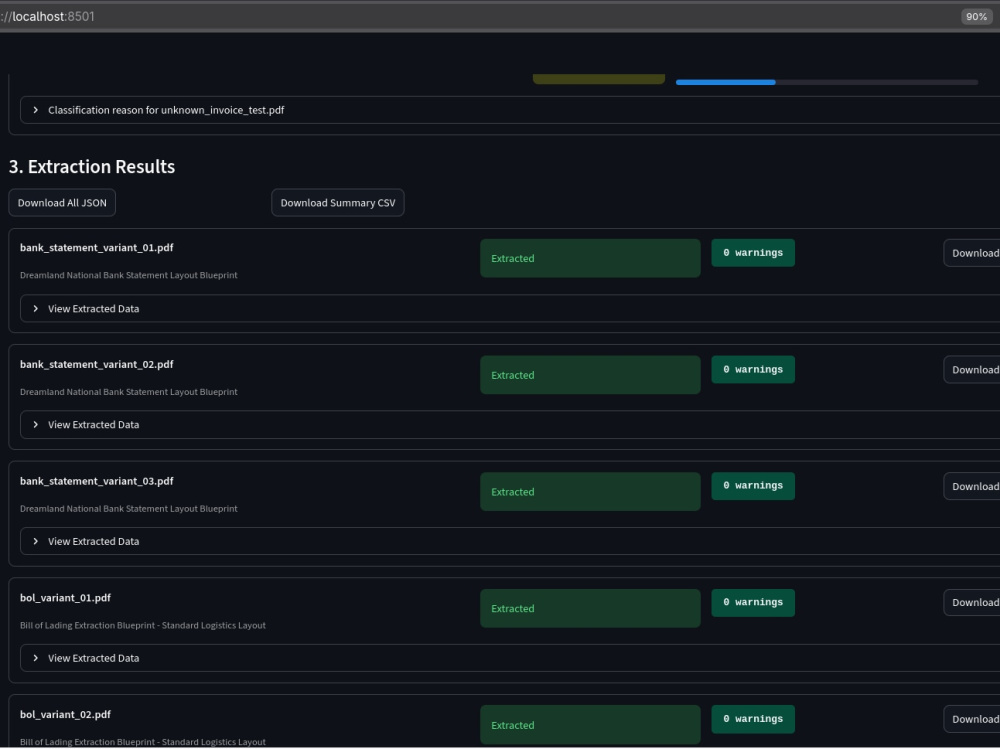The width and height of the screenshot is (1000, 749).
Task: Download result for bank_statement_variant_03.pdf
Action: click(x=972, y=487)
